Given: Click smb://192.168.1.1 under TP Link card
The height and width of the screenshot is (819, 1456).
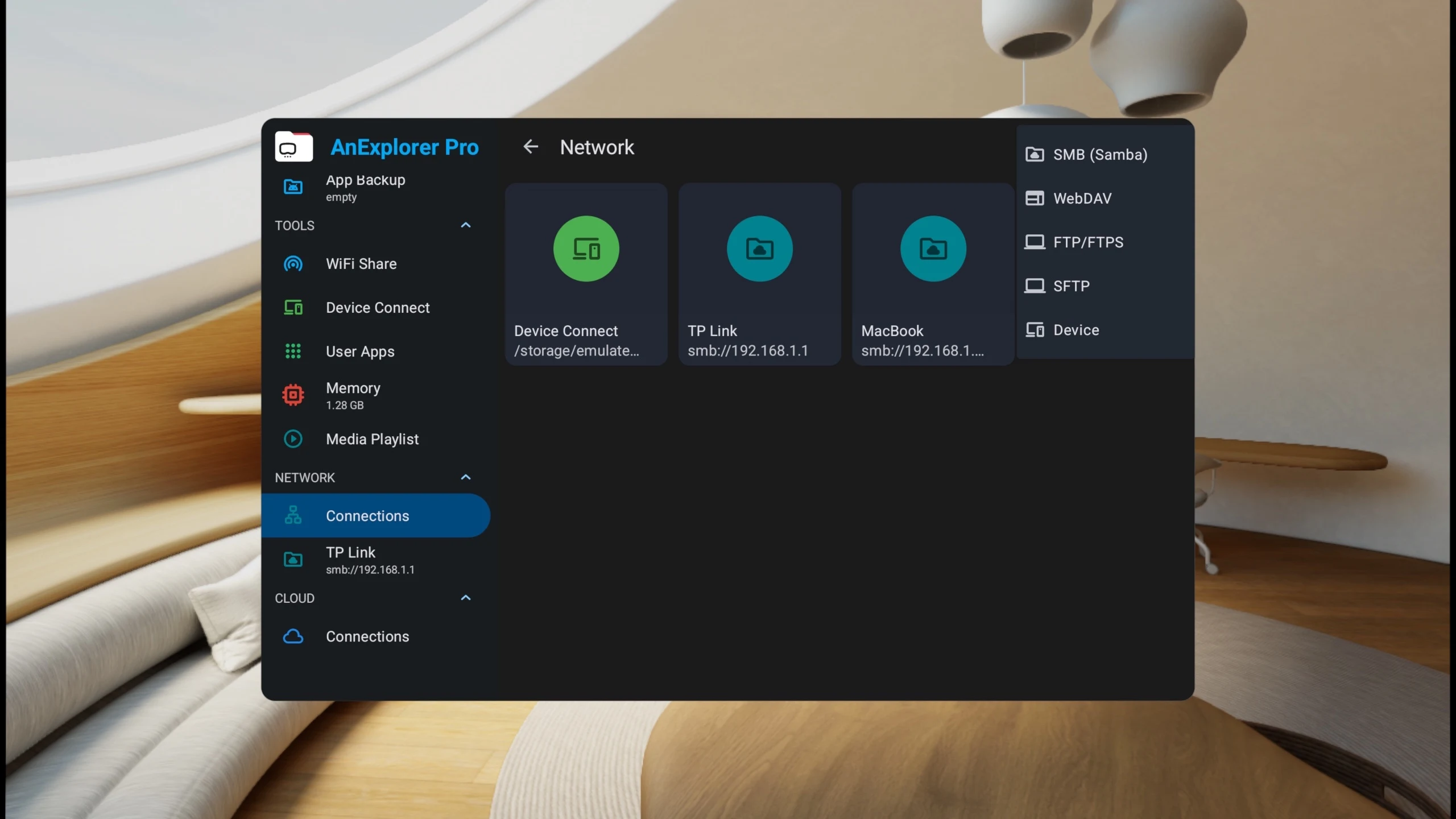Looking at the screenshot, I should [x=747, y=351].
